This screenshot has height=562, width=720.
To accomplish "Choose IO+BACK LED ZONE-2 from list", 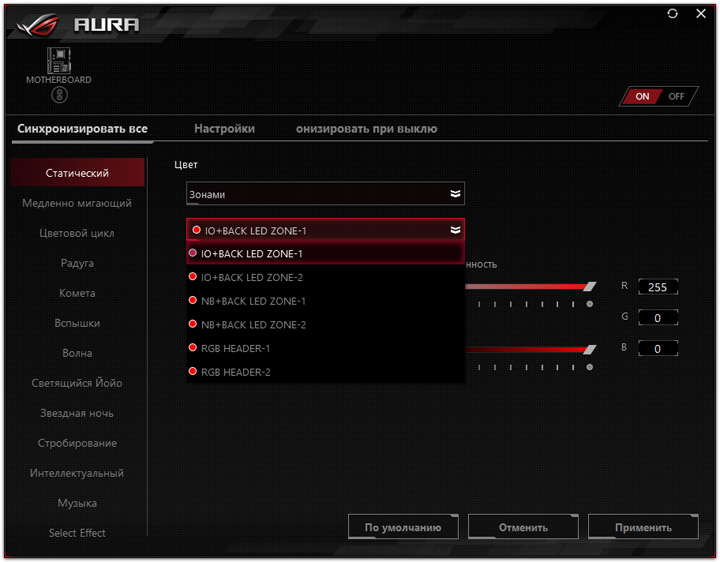I will pyautogui.click(x=325, y=277).
